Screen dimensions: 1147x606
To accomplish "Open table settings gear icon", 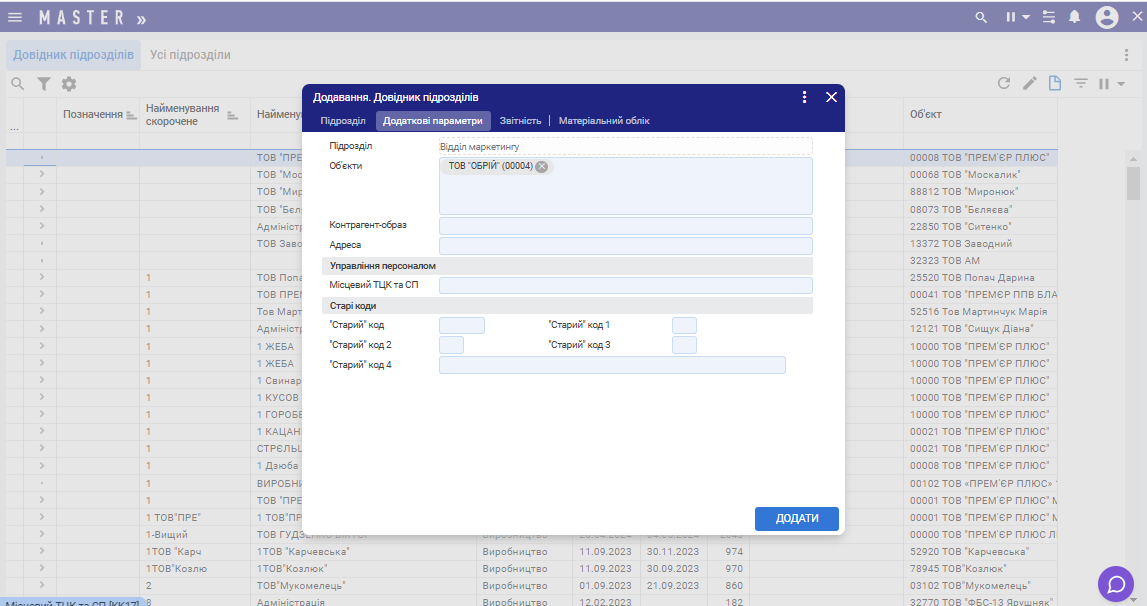I will [x=69, y=84].
